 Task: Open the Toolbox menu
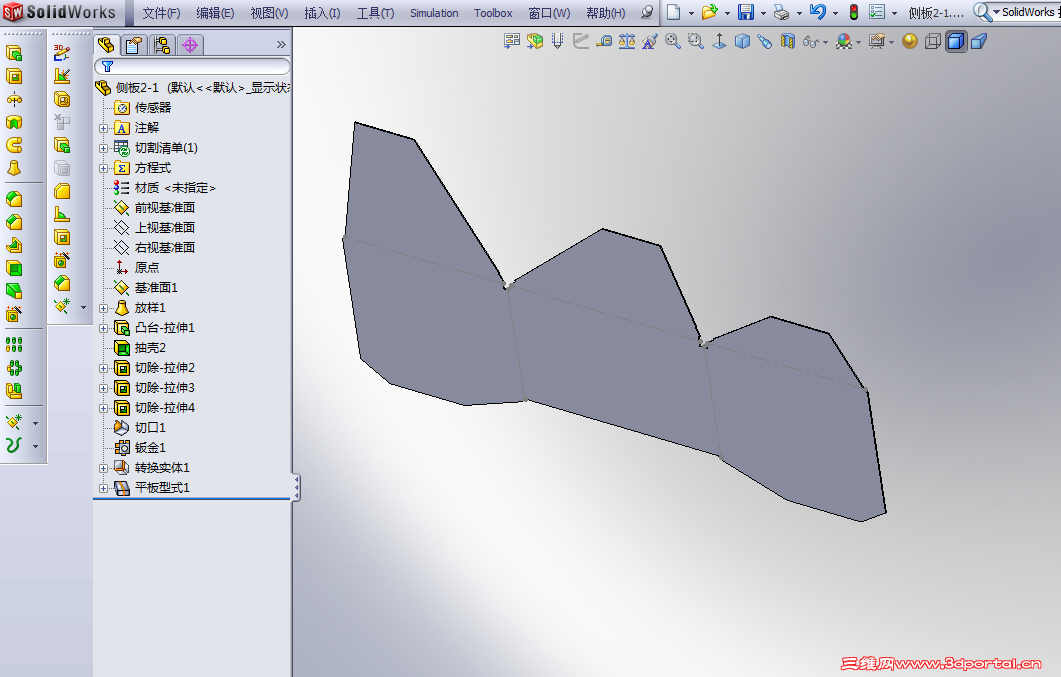(493, 13)
